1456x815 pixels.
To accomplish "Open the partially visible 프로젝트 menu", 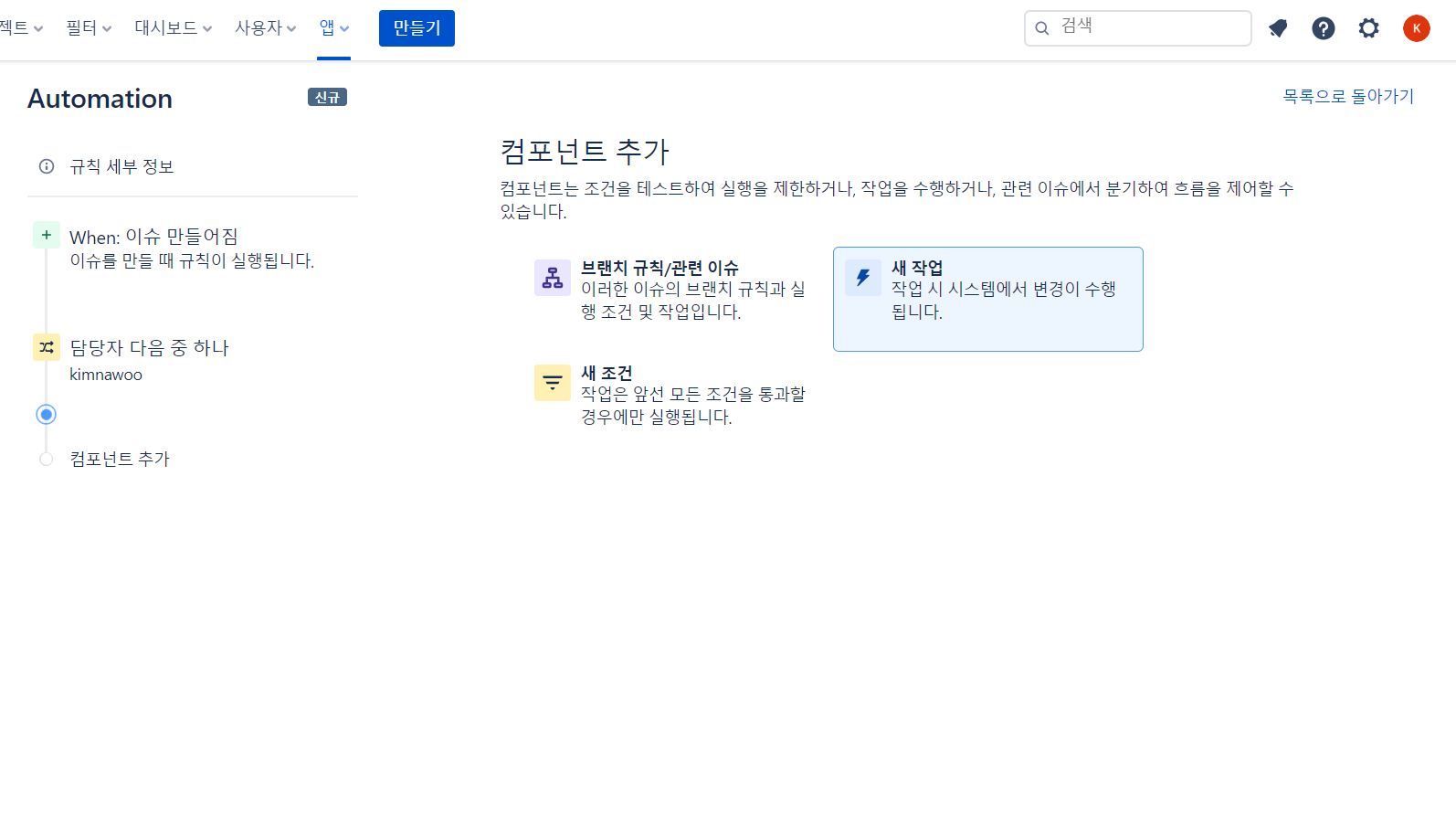I will point(21,28).
